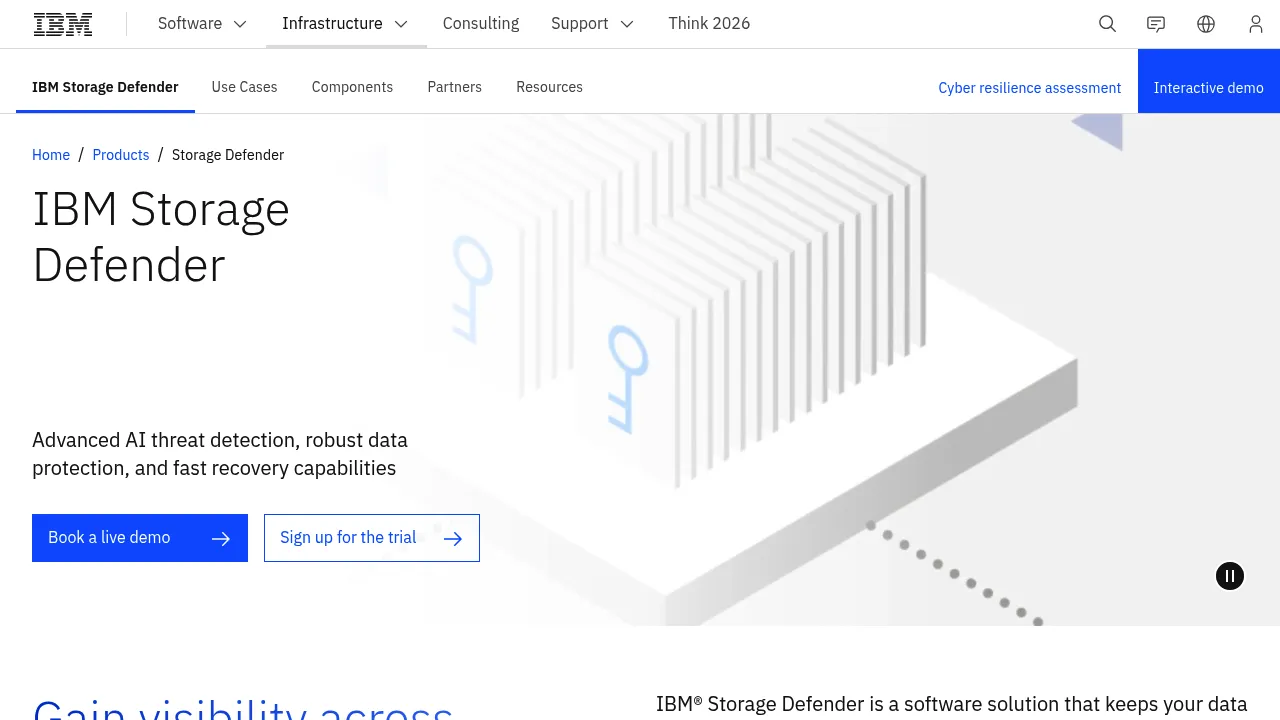The height and width of the screenshot is (720, 1280).
Task: Click the IBM logo
Action: [63, 24]
